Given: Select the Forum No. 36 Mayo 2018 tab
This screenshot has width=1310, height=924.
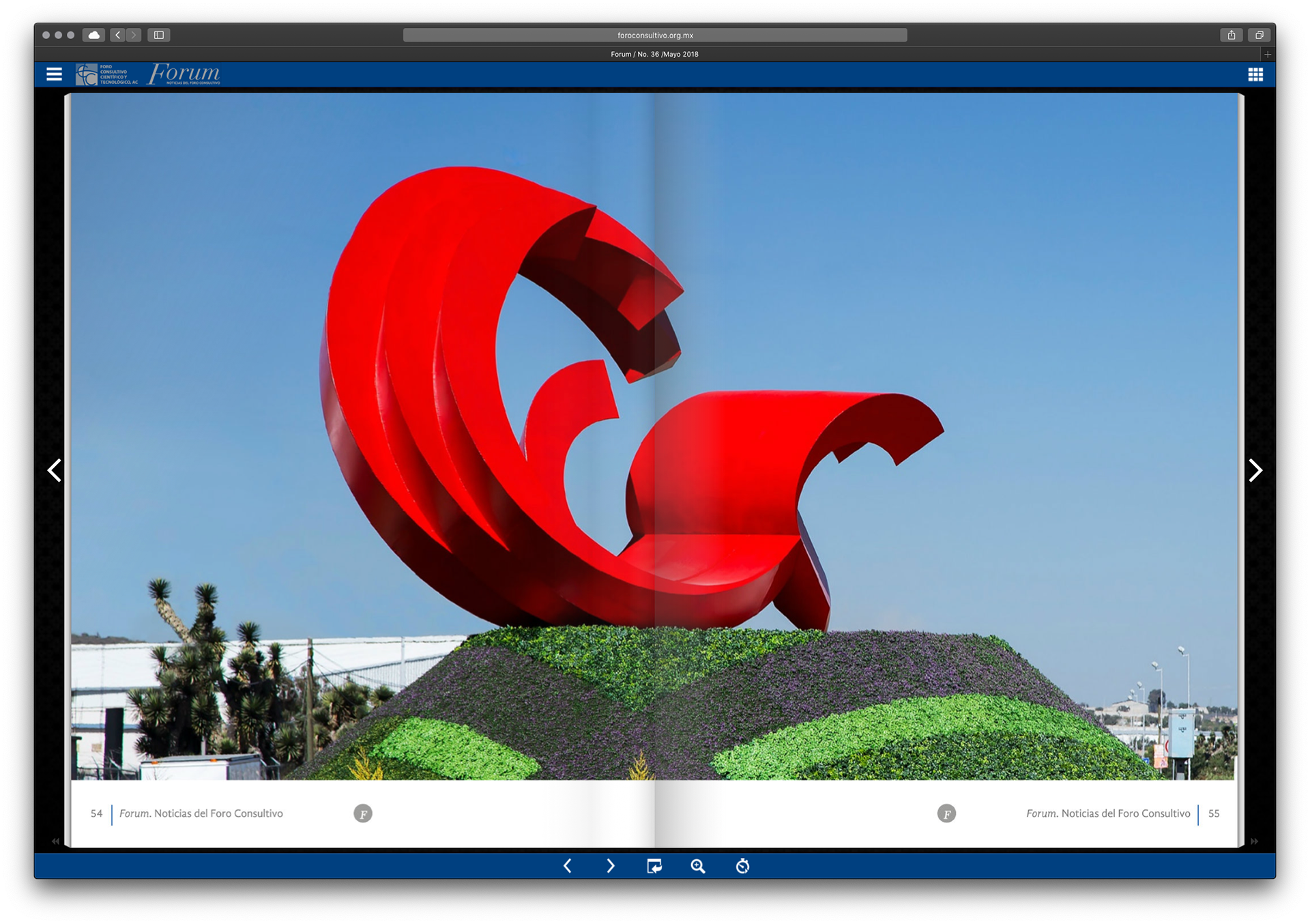Looking at the screenshot, I should pyautogui.click(x=654, y=54).
